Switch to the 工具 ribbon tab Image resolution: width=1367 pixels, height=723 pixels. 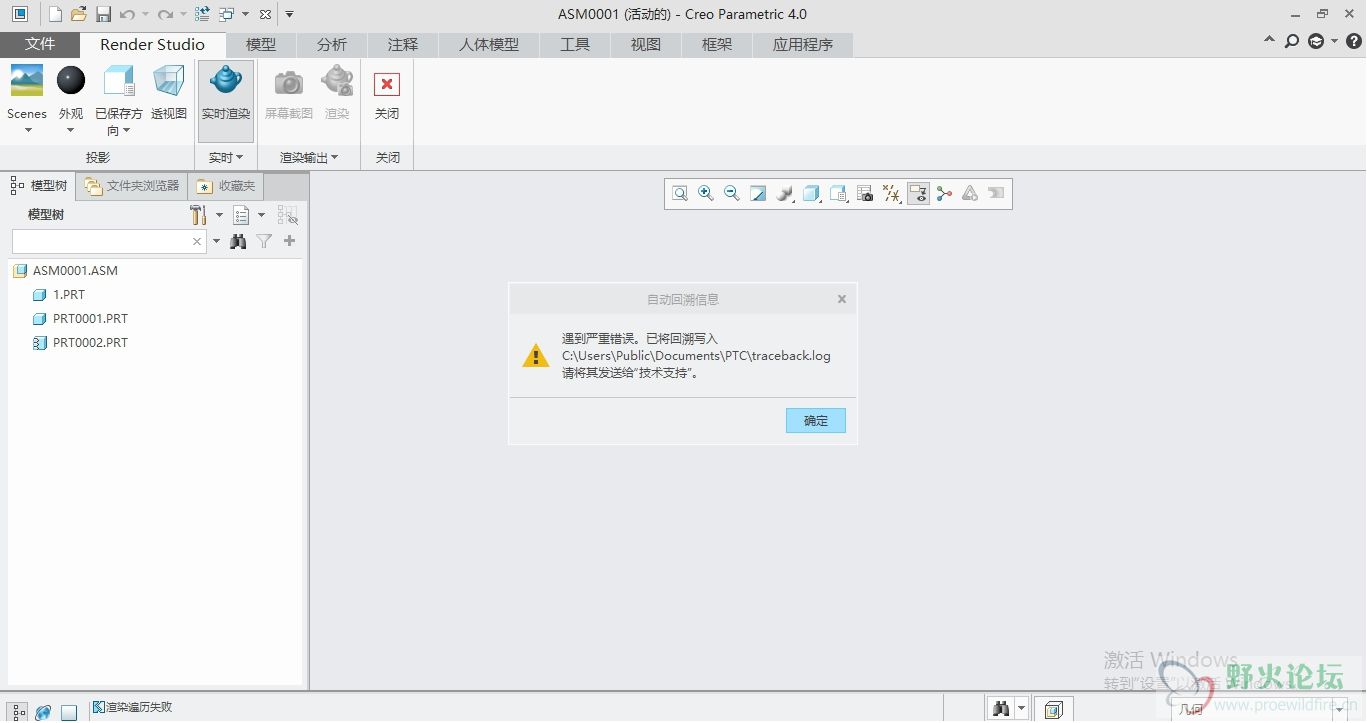click(575, 45)
